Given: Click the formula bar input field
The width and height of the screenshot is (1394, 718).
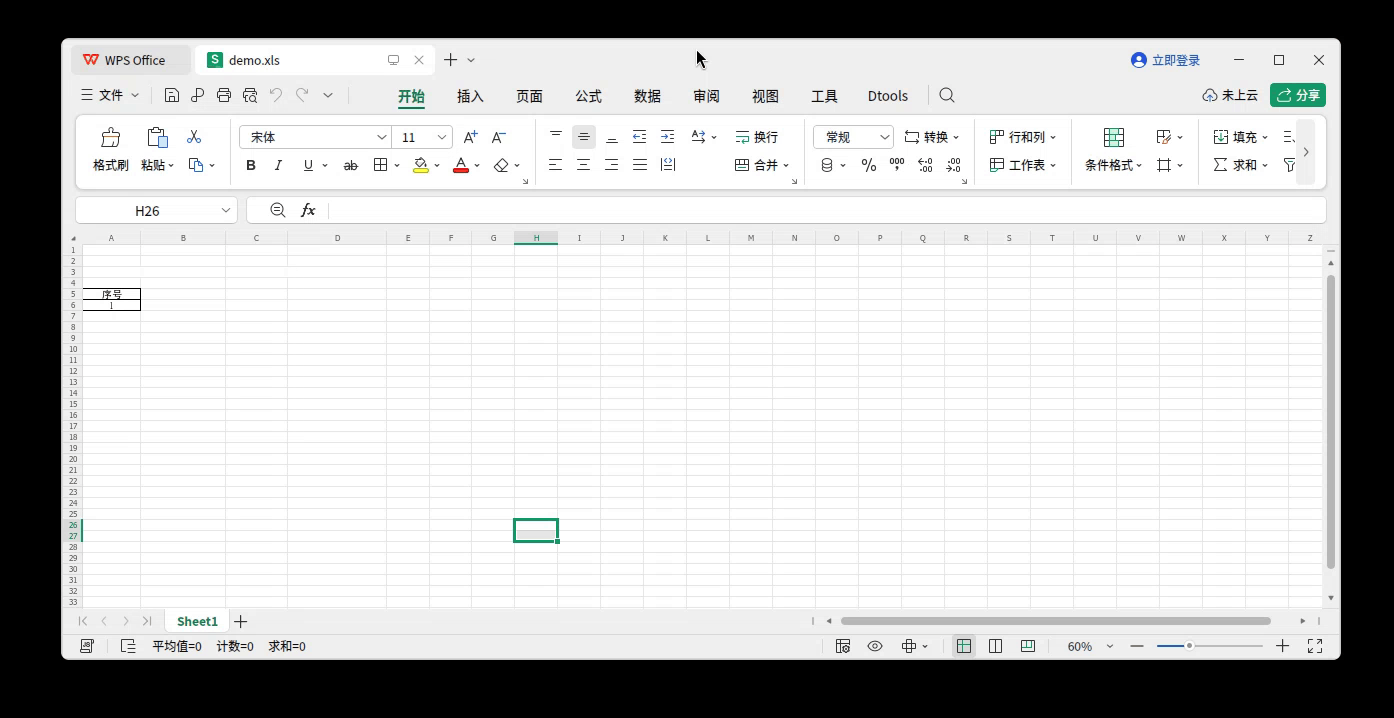Looking at the screenshot, I should pyautogui.click(x=826, y=210).
